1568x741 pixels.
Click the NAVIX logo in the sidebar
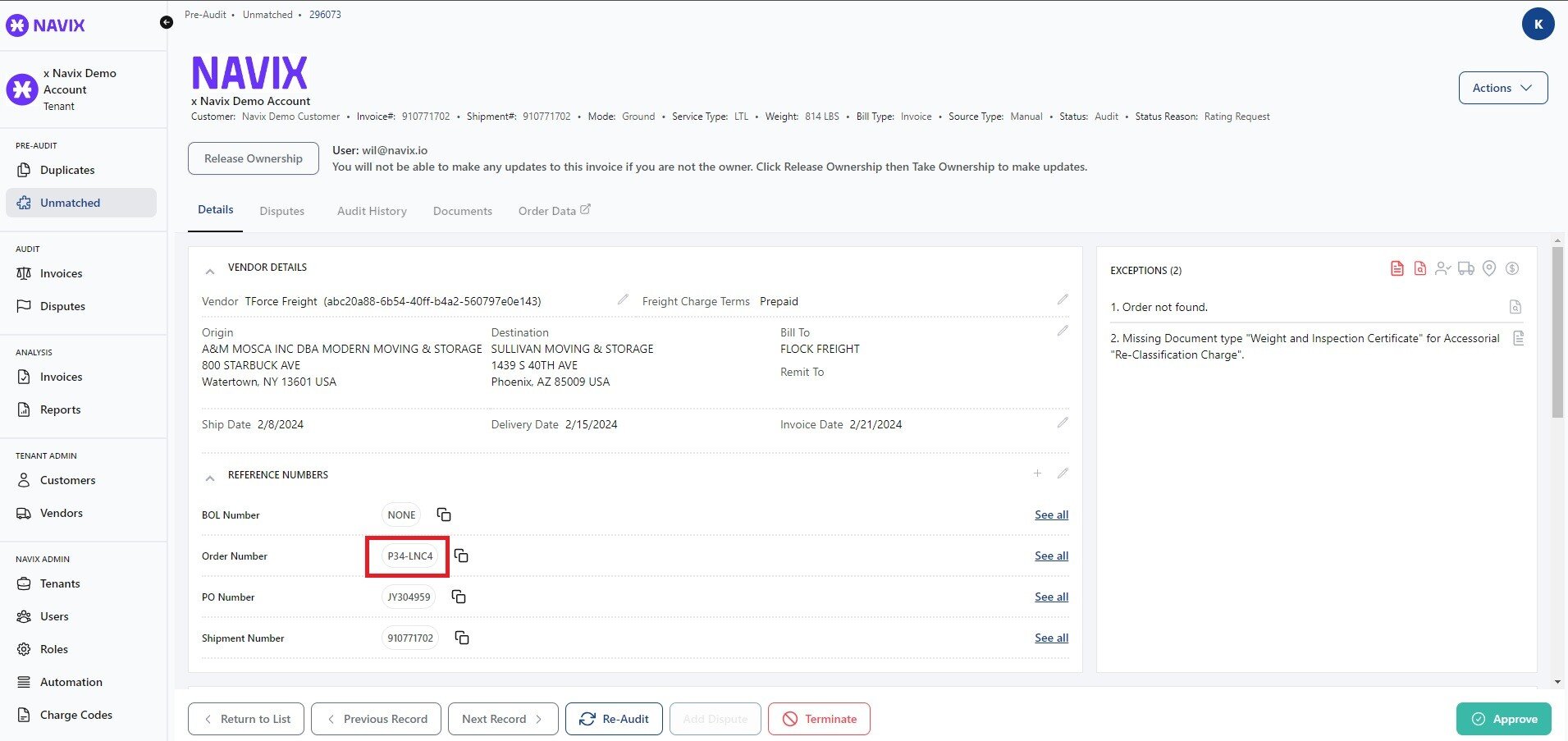point(46,25)
